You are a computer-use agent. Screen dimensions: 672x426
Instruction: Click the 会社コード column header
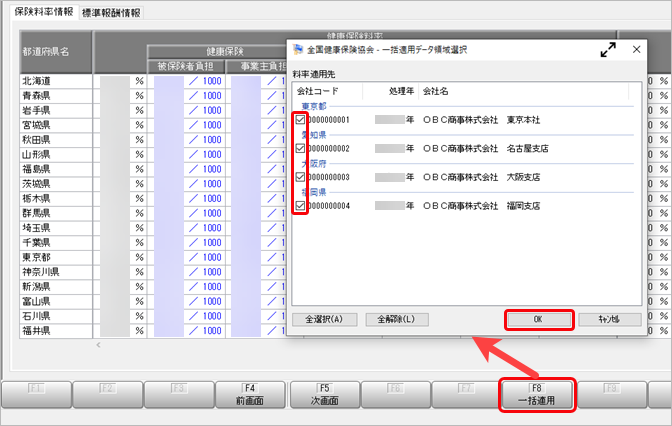click(328, 91)
